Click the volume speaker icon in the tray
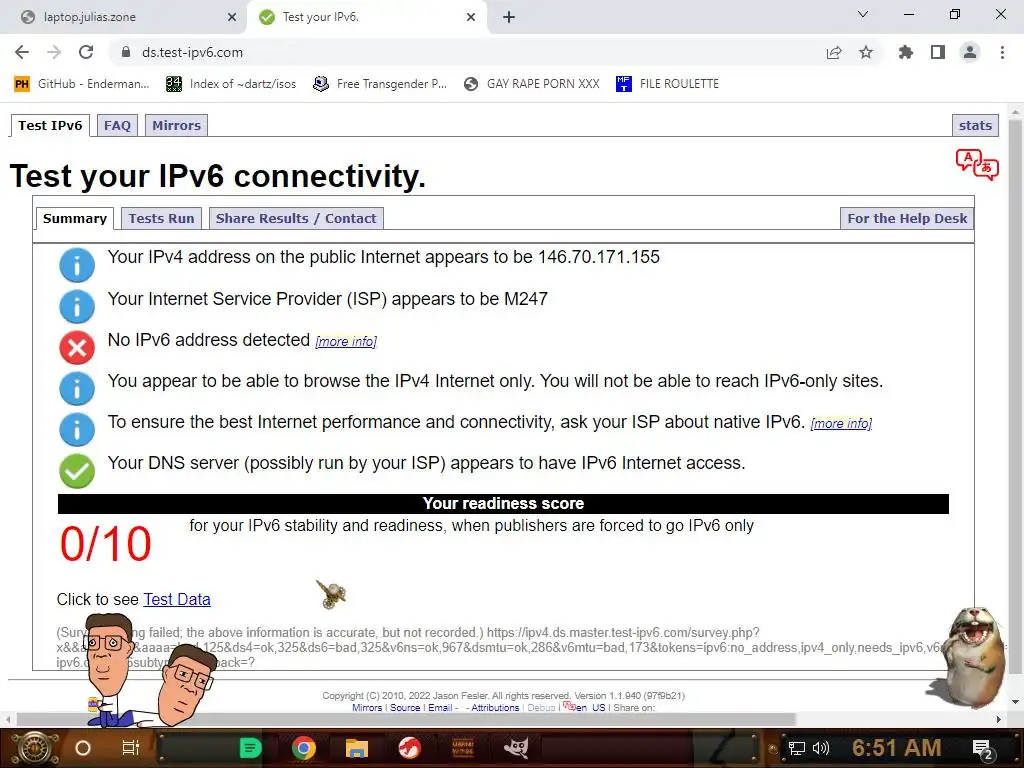Screen dimensions: 1024x768 pos(821,748)
